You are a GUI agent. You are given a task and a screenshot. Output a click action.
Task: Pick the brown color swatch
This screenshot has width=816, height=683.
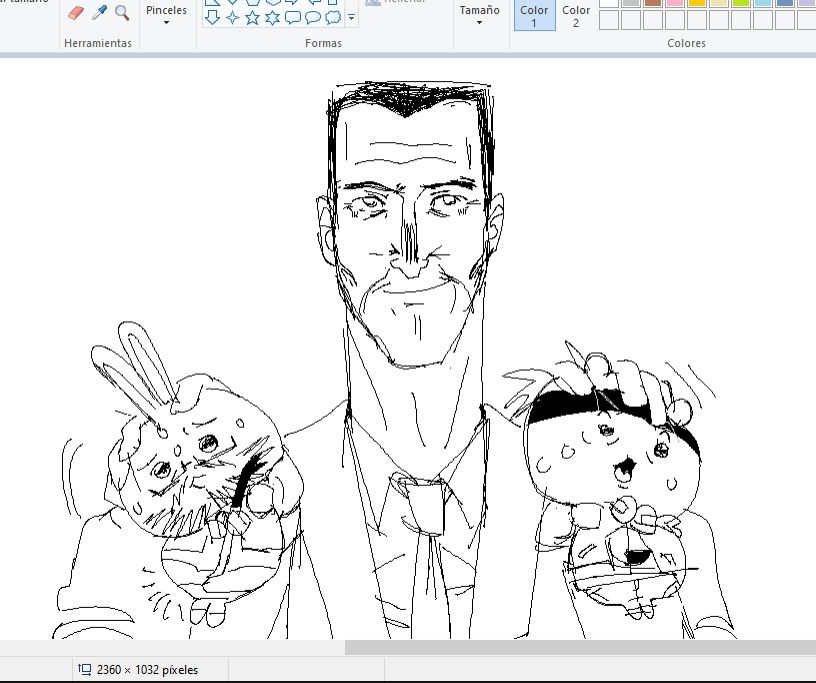click(653, 3)
